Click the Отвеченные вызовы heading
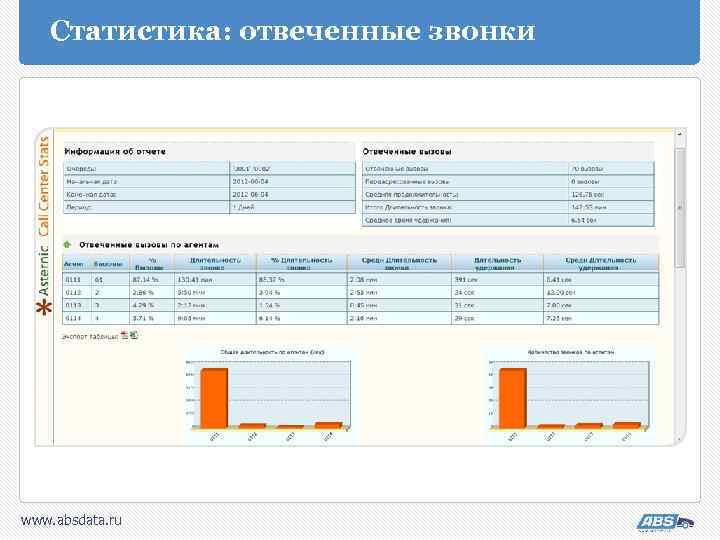The width and height of the screenshot is (720, 540). coord(407,152)
